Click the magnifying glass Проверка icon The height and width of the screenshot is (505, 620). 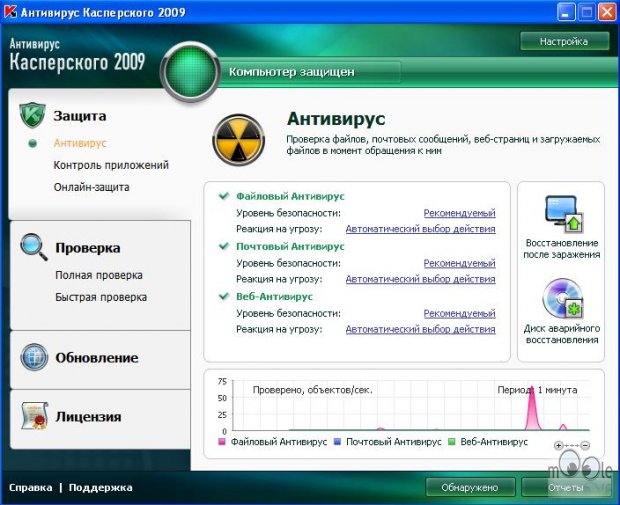coord(33,246)
